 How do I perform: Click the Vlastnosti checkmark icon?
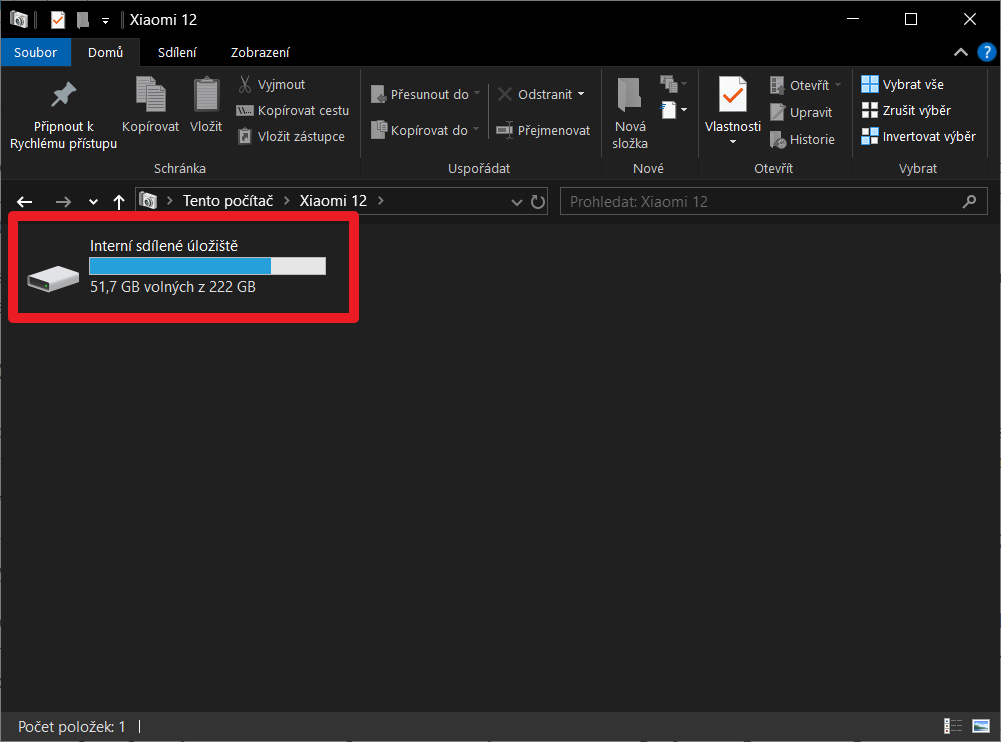click(x=732, y=95)
